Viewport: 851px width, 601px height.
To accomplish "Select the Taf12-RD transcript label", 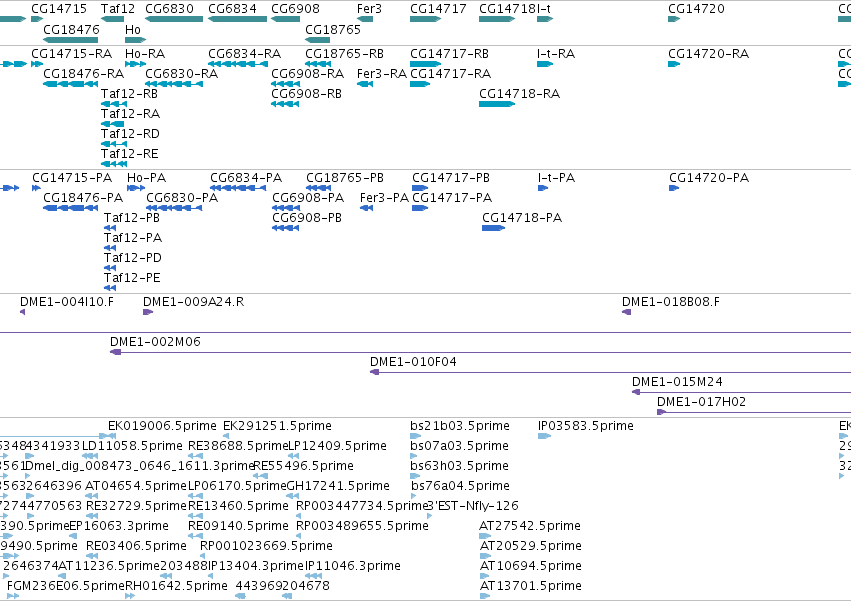I will pyautogui.click(x=130, y=134).
